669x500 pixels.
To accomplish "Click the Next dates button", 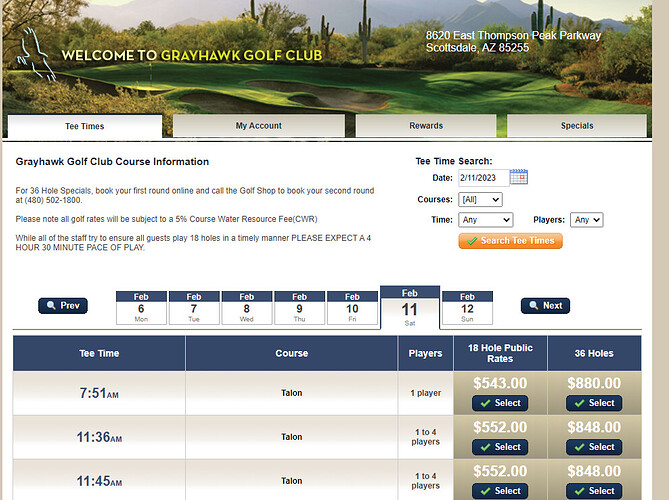I will pyautogui.click(x=545, y=305).
